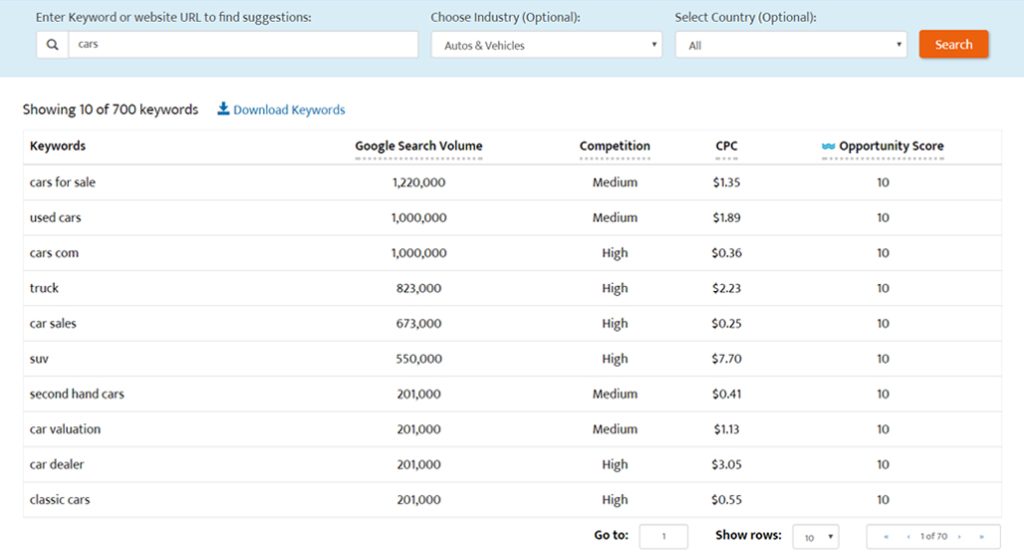This screenshot has width=1024, height=554.
Task: Sort by Google Search Volume header
Action: [419, 146]
